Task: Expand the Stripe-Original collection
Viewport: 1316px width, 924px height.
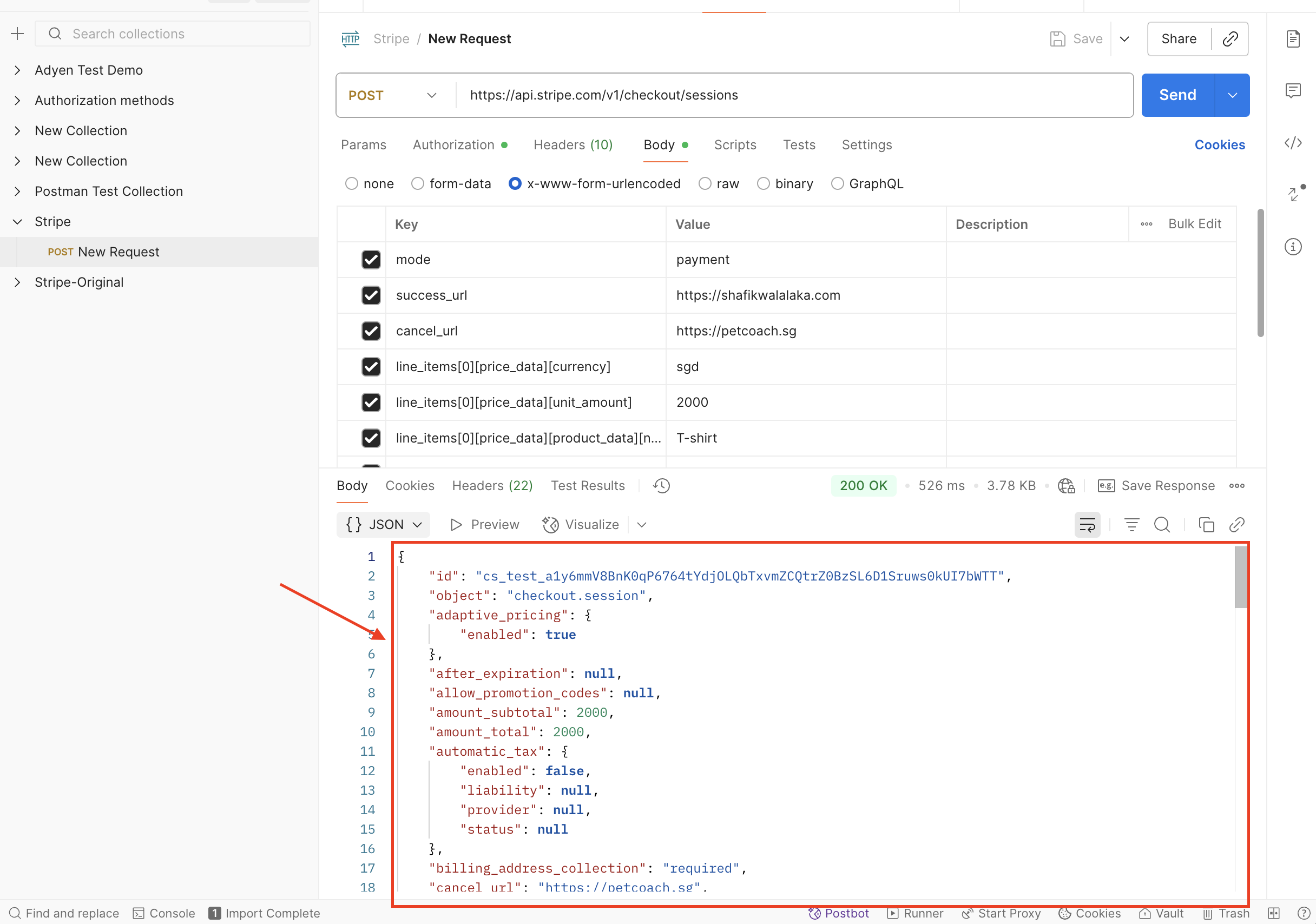Action: (x=17, y=282)
